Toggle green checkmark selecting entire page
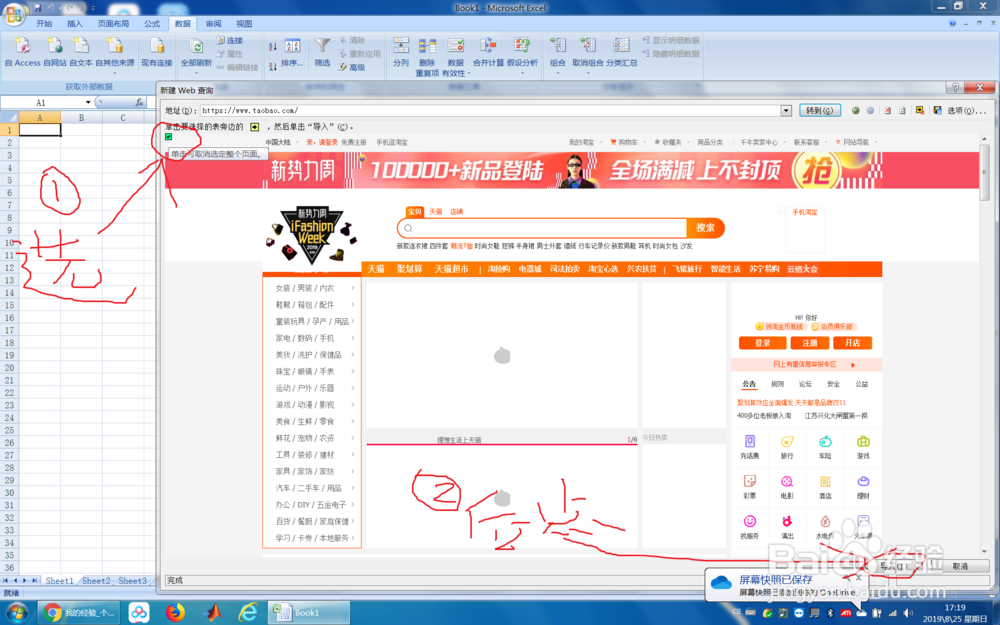Viewport: 1000px width, 625px height. [168, 136]
